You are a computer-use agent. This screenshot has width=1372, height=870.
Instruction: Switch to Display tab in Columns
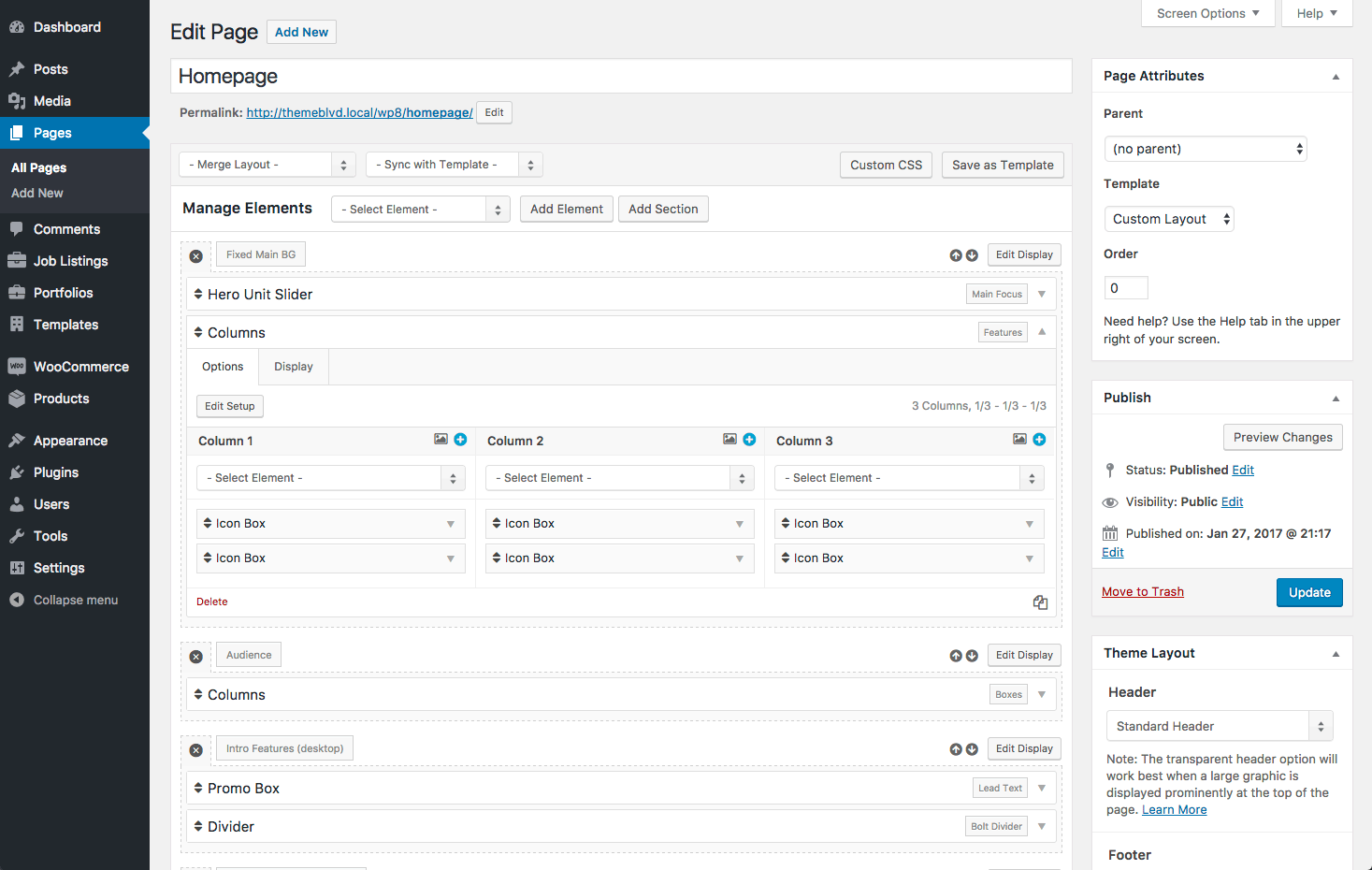click(294, 367)
